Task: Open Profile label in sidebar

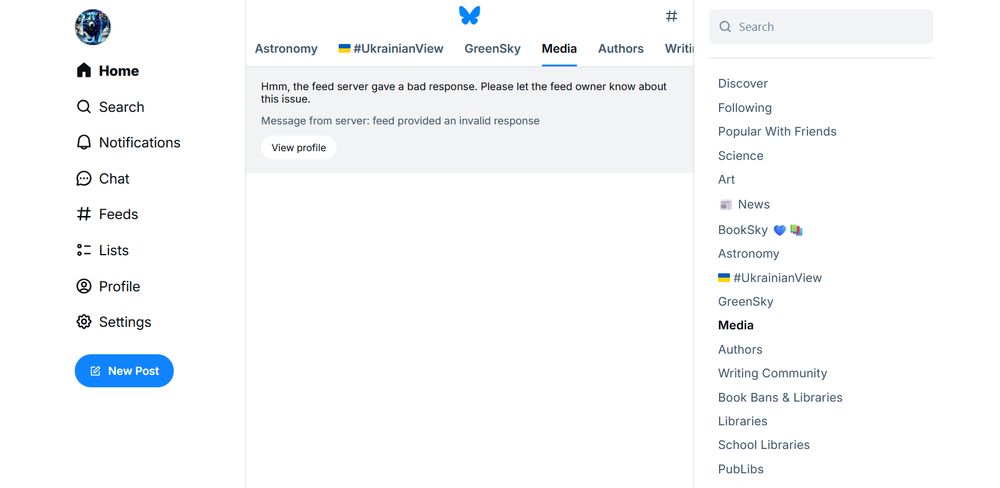Action: pyautogui.click(x=119, y=286)
